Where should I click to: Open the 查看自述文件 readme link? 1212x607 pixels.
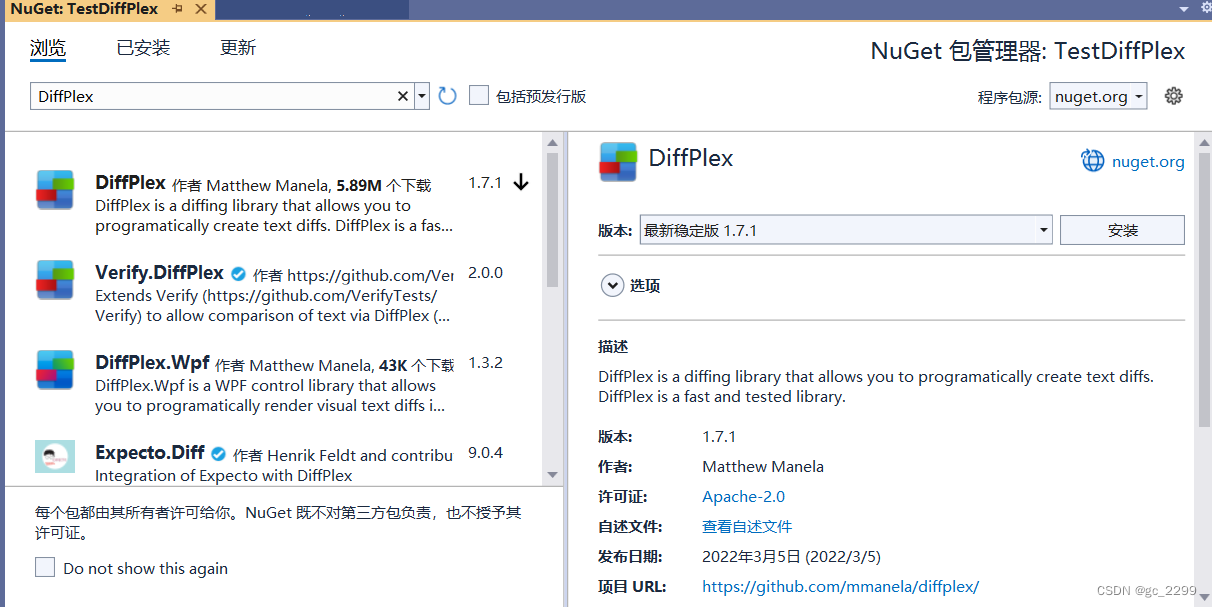(747, 527)
